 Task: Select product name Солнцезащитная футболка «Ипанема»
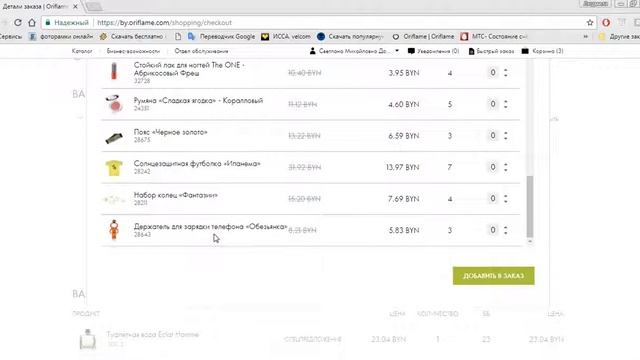tap(197, 163)
